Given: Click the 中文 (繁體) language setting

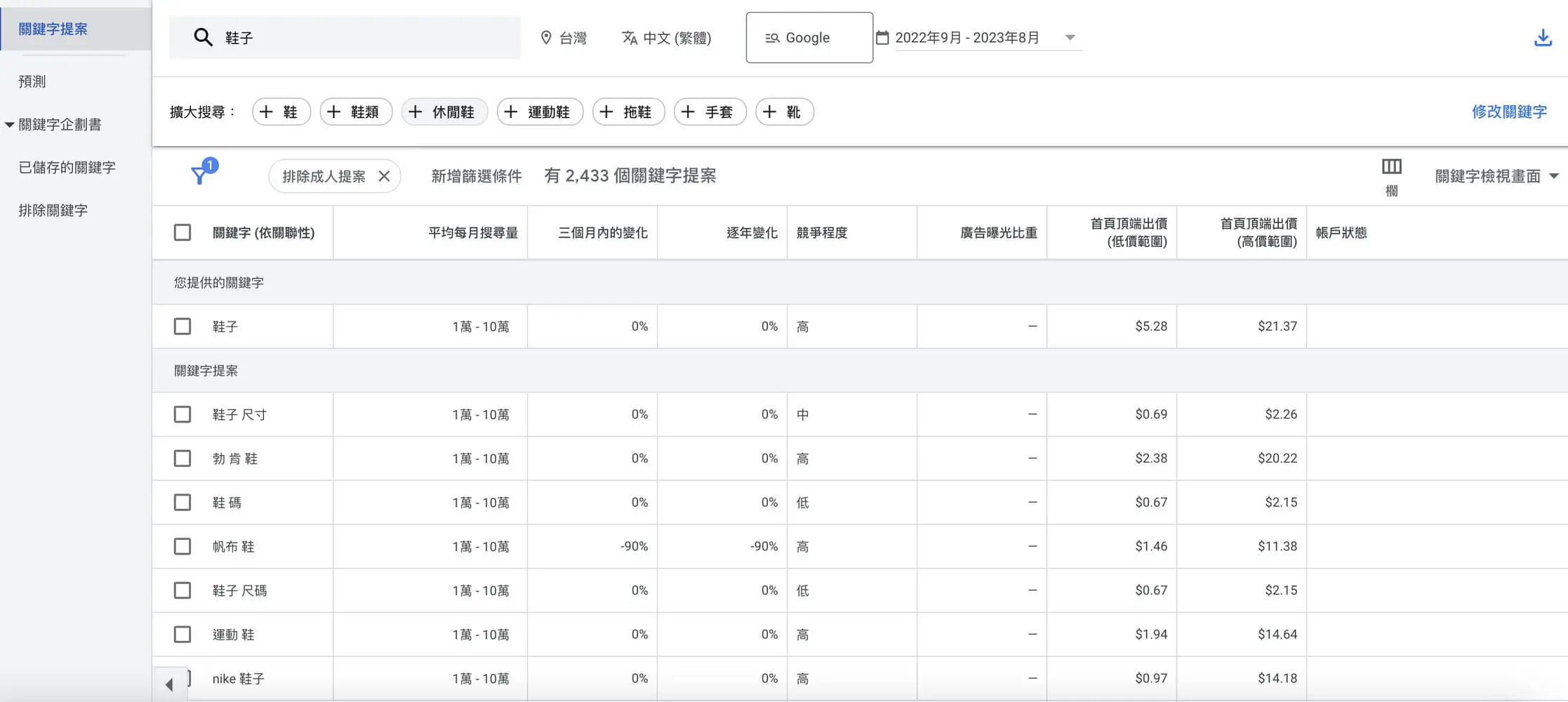Looking at the screenshot, I should pos(667,37).
